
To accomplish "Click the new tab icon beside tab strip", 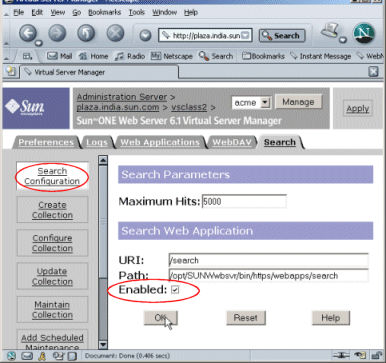I will pyautogui.click(x=10, y=71).
